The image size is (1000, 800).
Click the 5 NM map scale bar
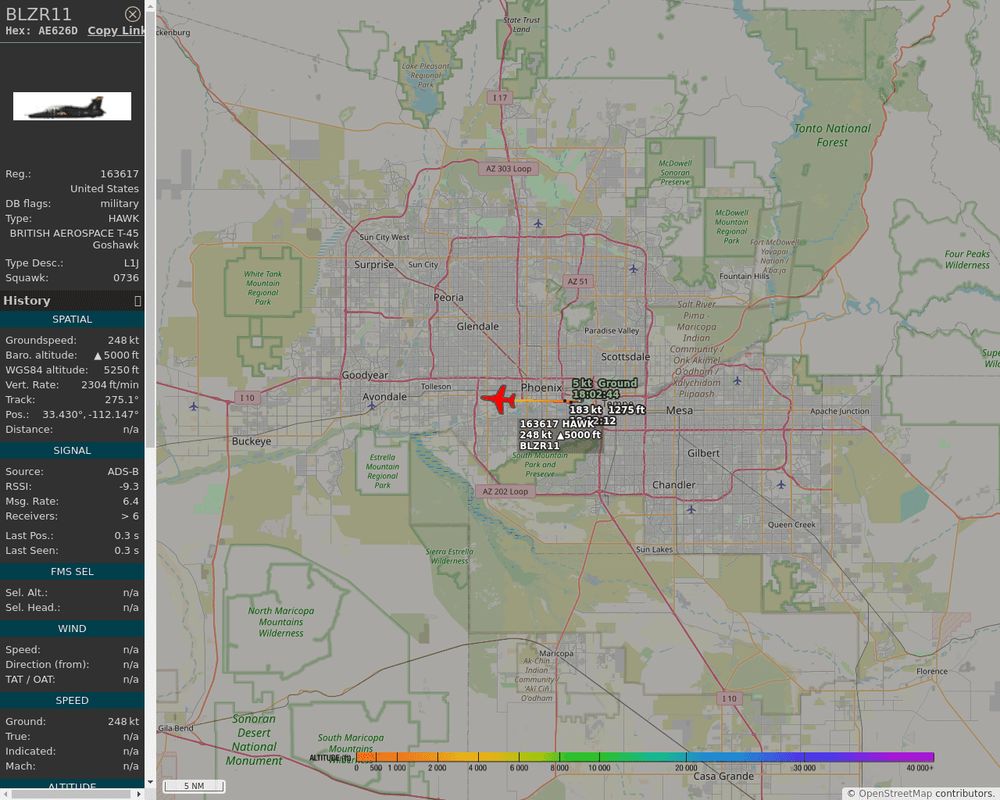point(194,786)
